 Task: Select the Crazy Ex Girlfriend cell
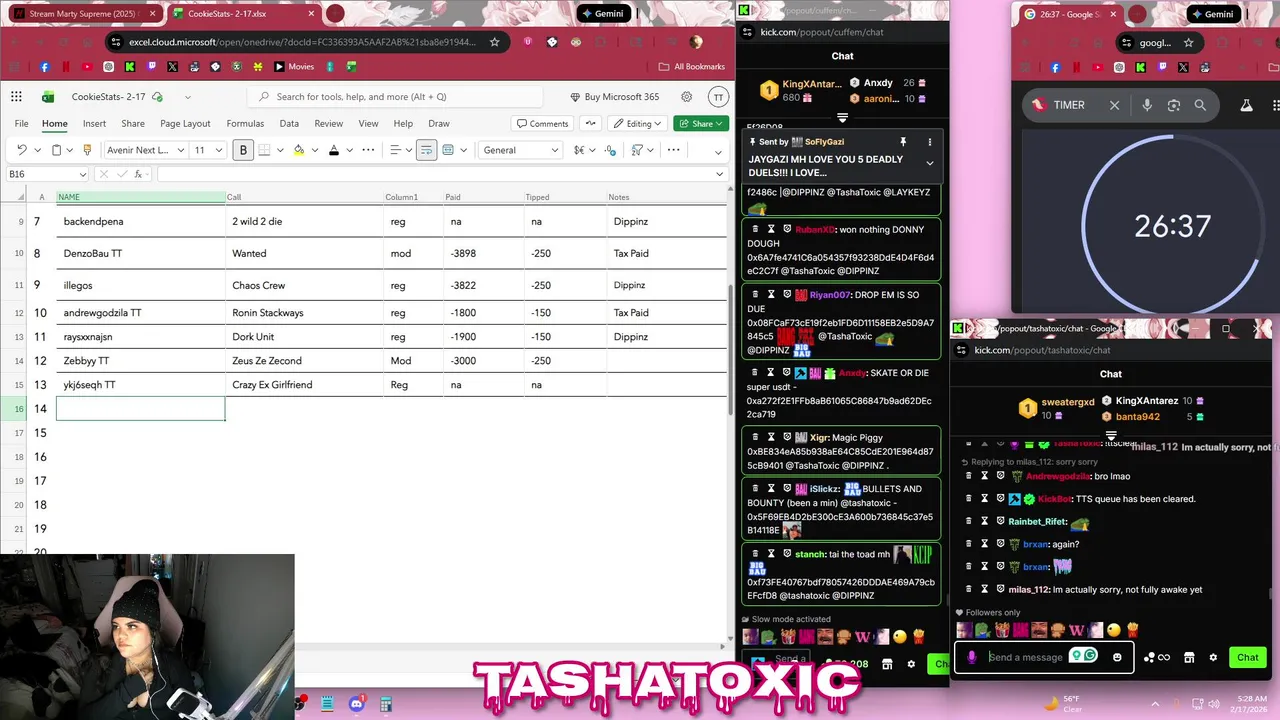coord(305,384)
